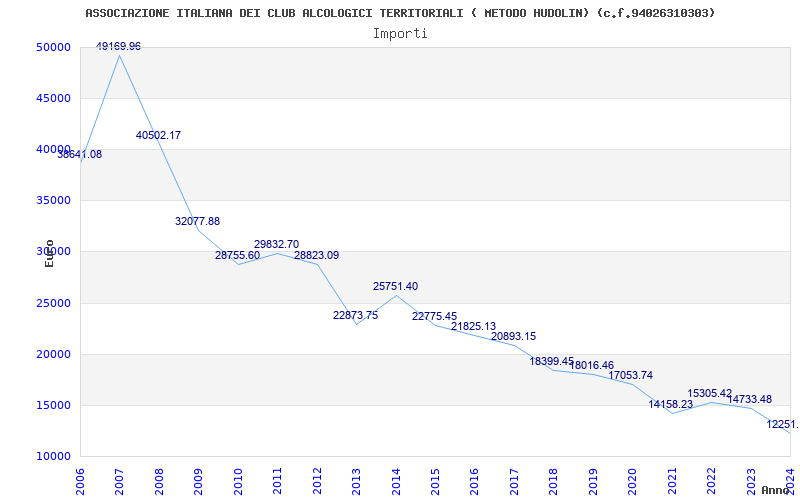Select the 21825.13 value label
Image resolution: width=800 pixels, height=500 pixels.
pos(473,327)
